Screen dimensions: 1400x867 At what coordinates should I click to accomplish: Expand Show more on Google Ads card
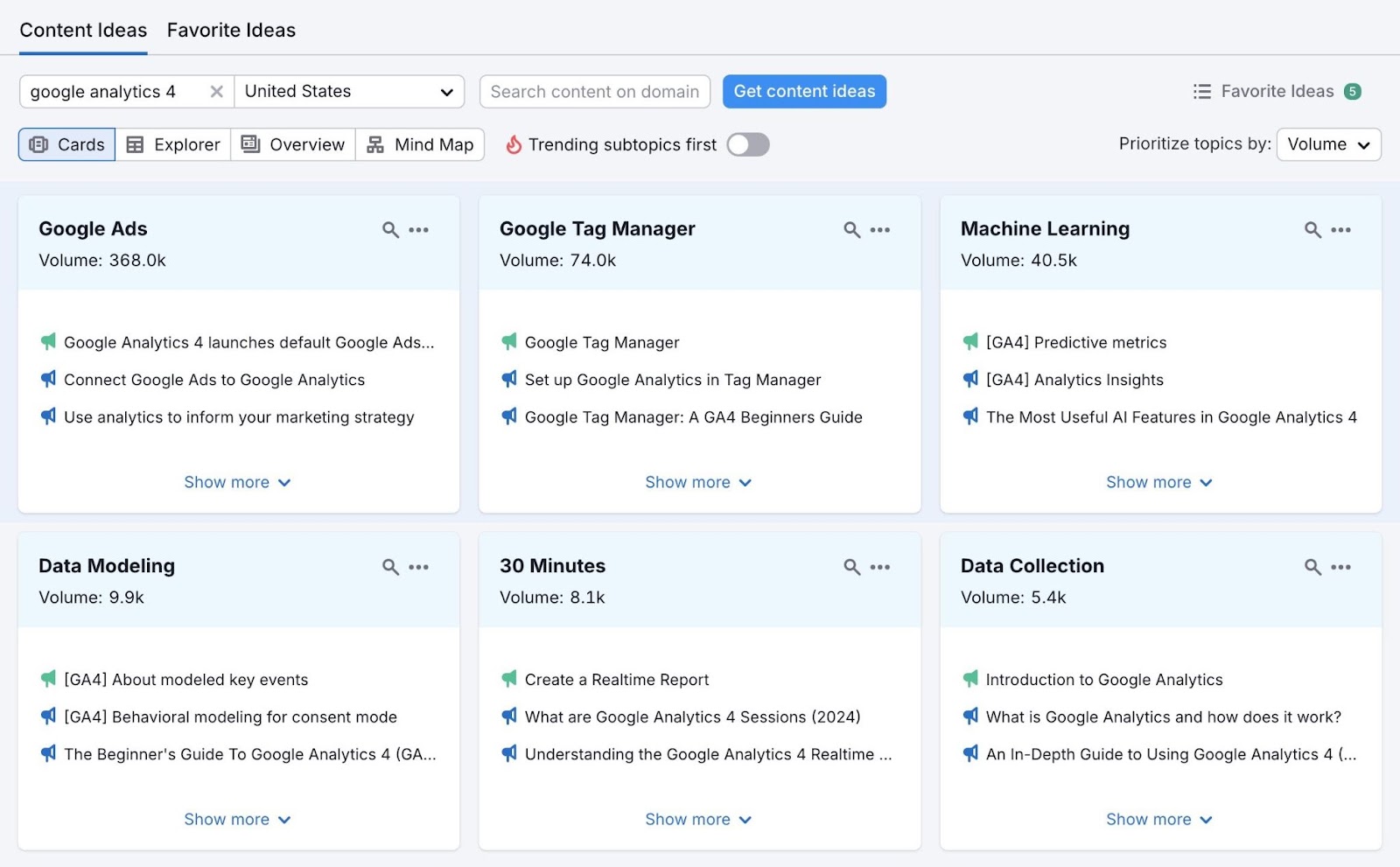click(x=237, y=482)
